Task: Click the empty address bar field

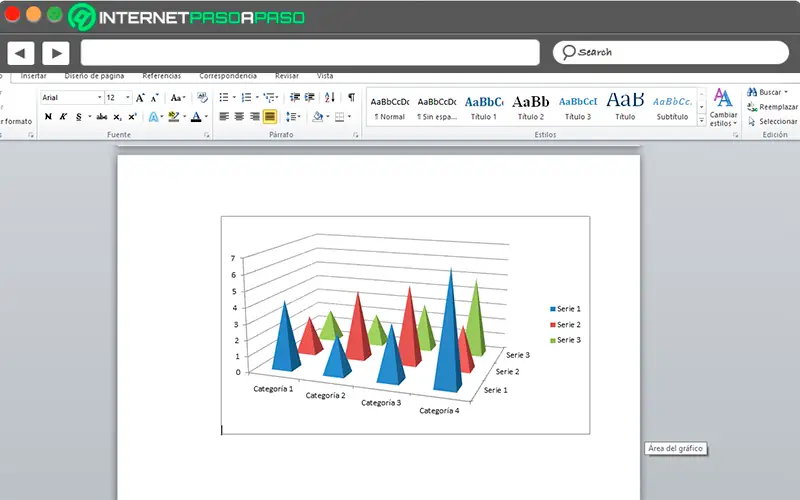Action: pos(310,53)
